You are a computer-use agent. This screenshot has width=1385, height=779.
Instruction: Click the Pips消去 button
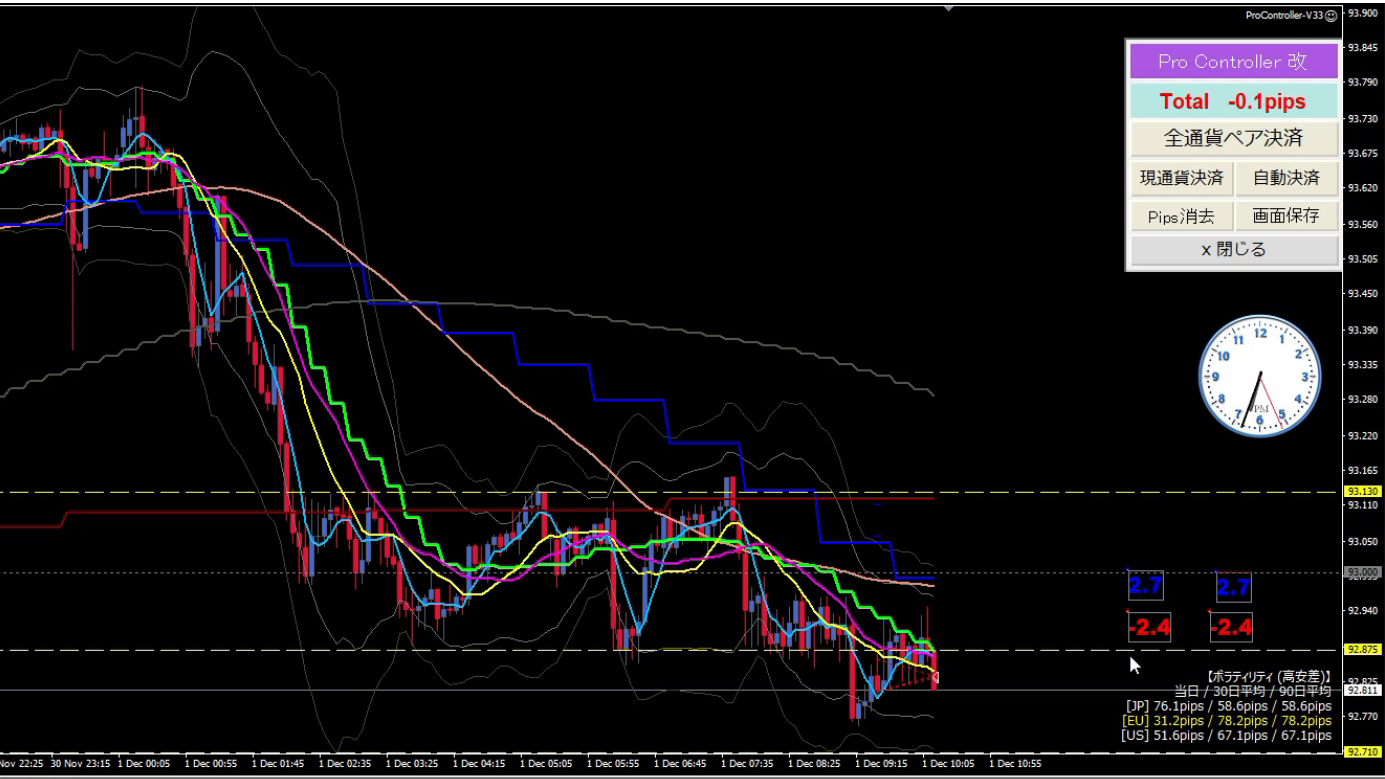click(x=1181, y=215)
